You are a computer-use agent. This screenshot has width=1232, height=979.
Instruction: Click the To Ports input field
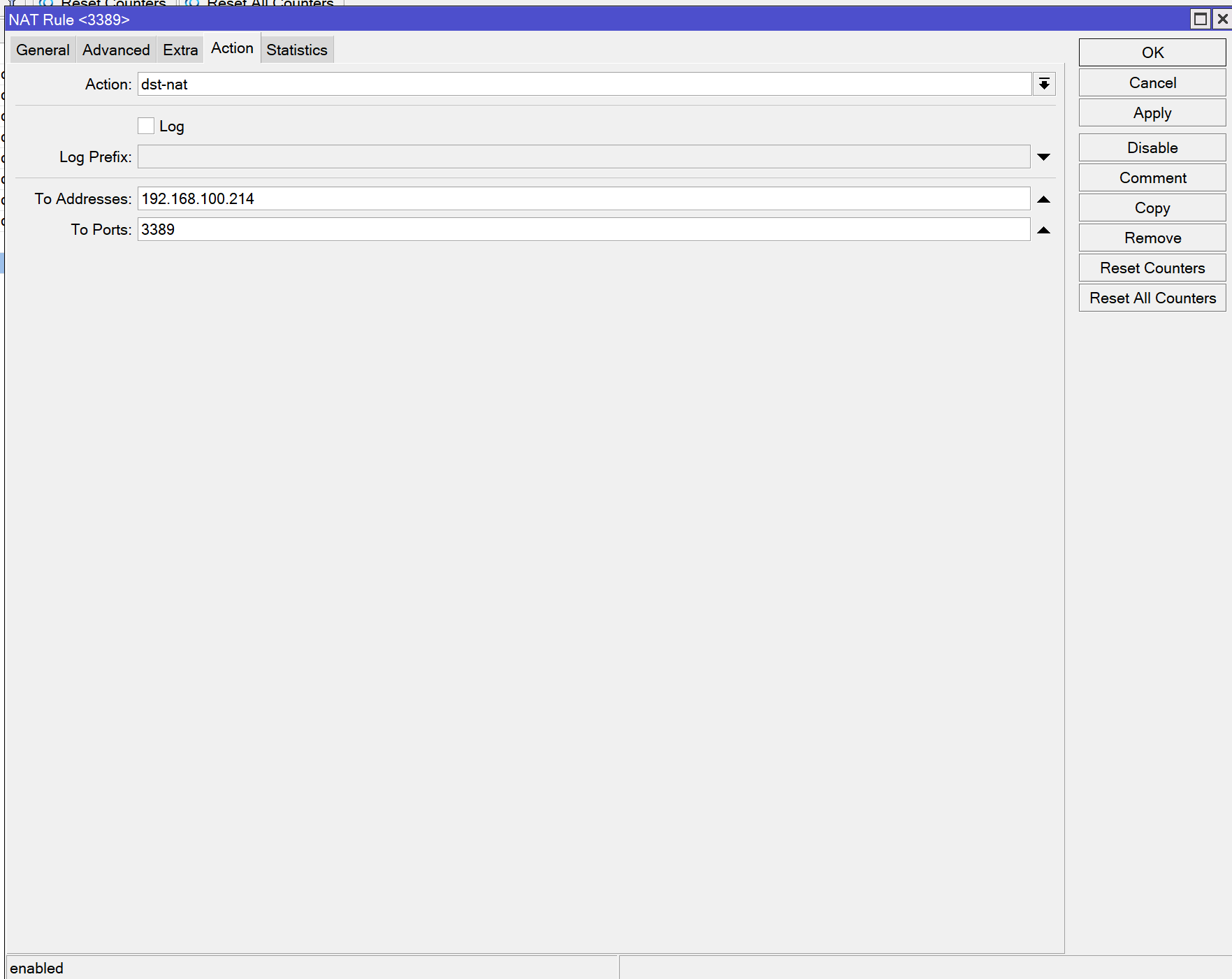(584, 230)
